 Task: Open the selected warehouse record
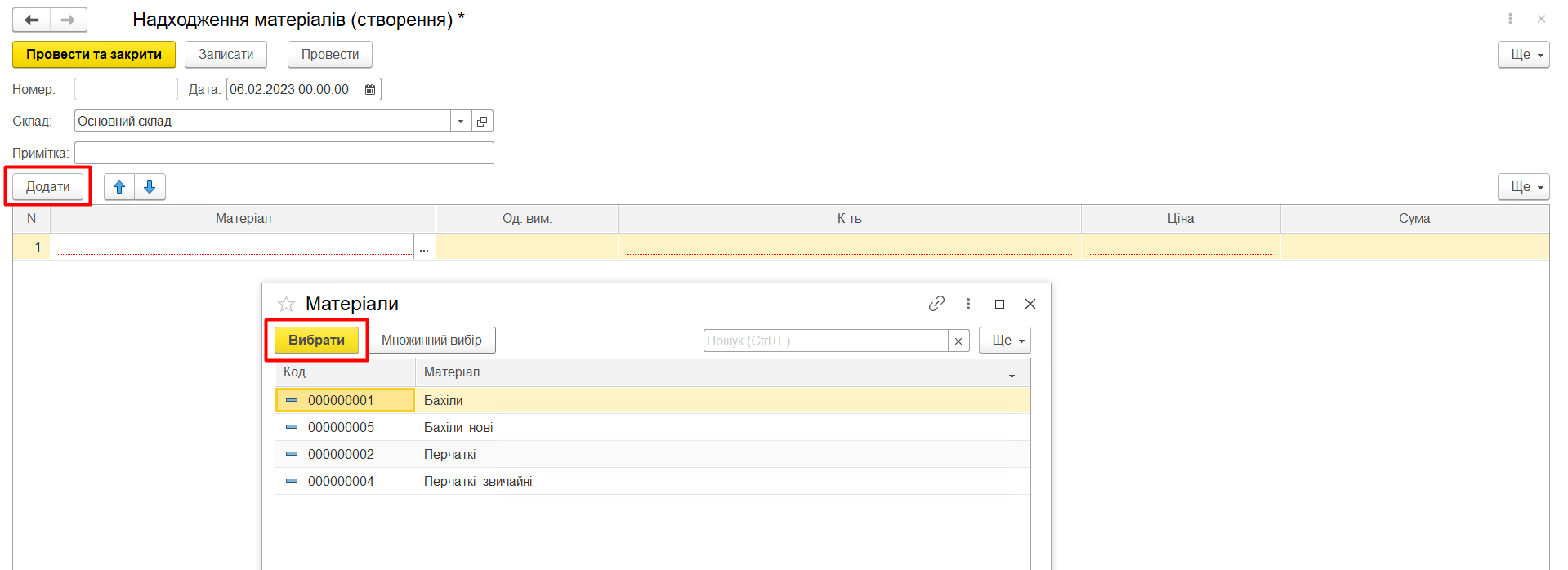tap(482, 122)
